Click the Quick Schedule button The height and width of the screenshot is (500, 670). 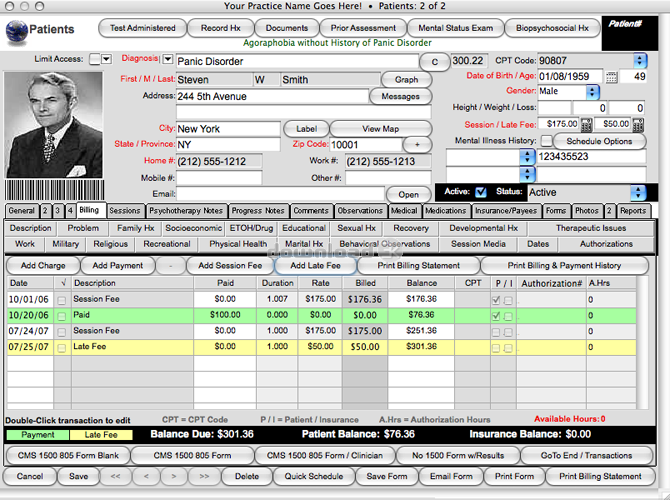(314, 476)
